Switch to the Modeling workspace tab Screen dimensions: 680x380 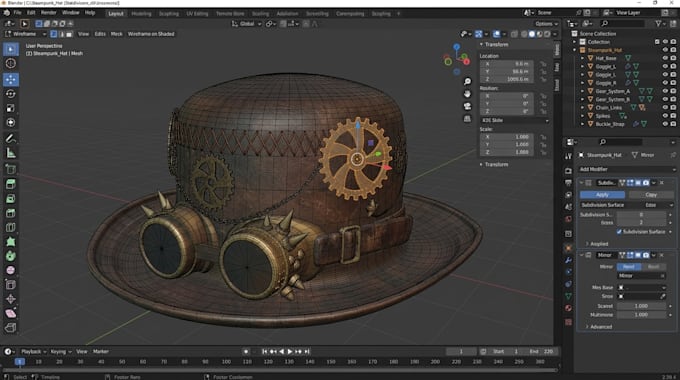[x=141, y=13]
